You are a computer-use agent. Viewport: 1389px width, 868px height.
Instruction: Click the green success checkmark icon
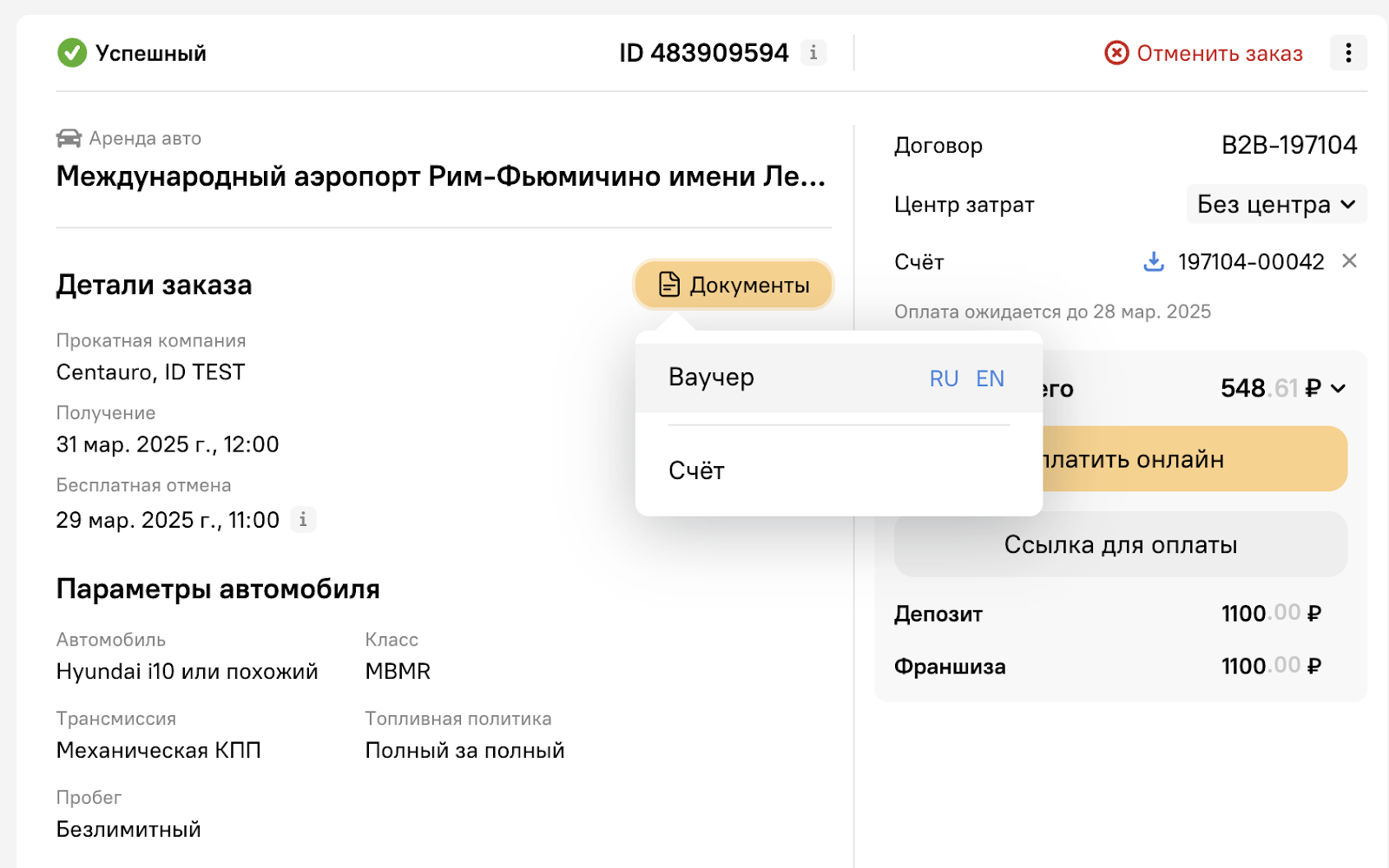[72, 53]
